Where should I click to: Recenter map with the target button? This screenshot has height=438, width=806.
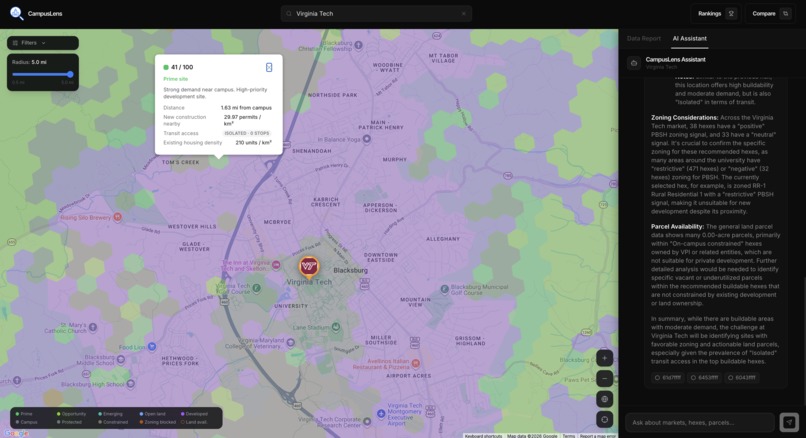coord(604,419)
